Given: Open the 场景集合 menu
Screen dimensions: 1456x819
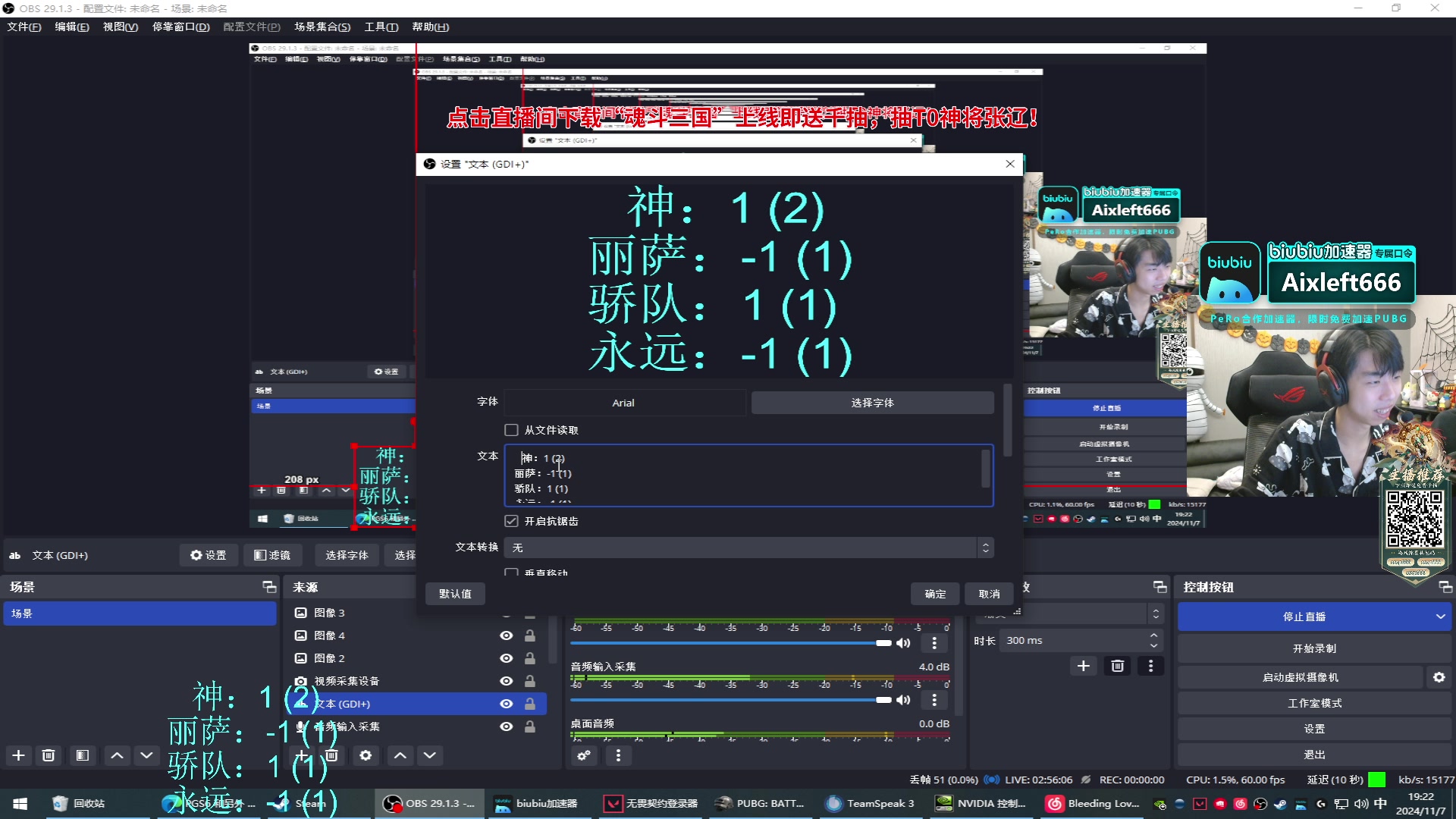Looking at the screenshot, I should click(322, 27).
